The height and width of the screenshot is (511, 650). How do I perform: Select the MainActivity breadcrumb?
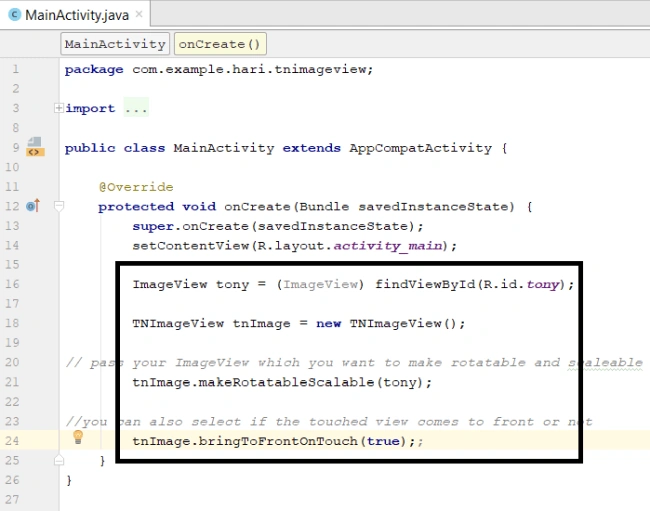115,44
